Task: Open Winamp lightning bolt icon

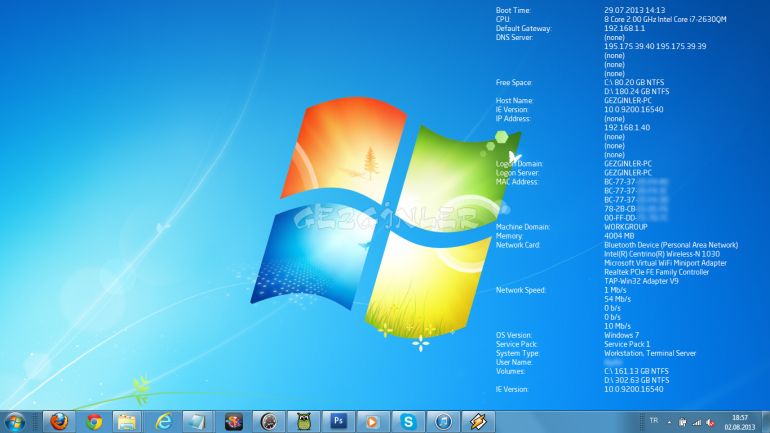Action: [x=477, y=422]
